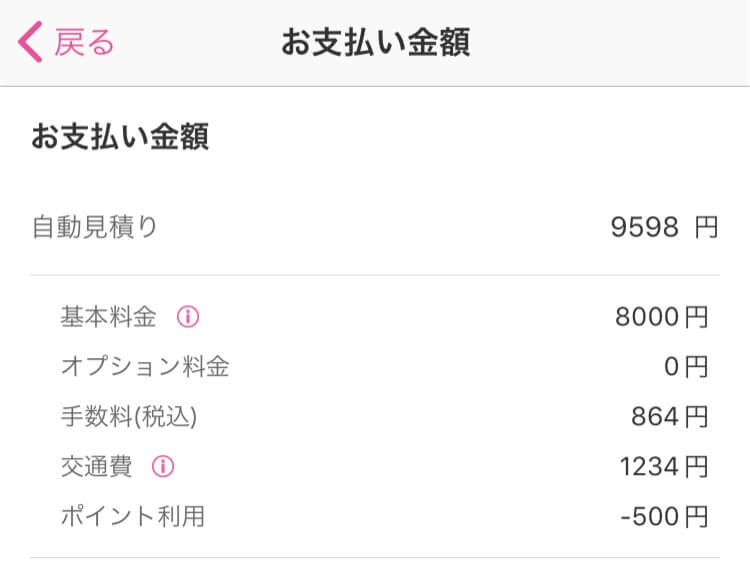This screenshot has width=750, height=572.
Task: Select the オプション料金 row label
Action: [x=145, y=367]
